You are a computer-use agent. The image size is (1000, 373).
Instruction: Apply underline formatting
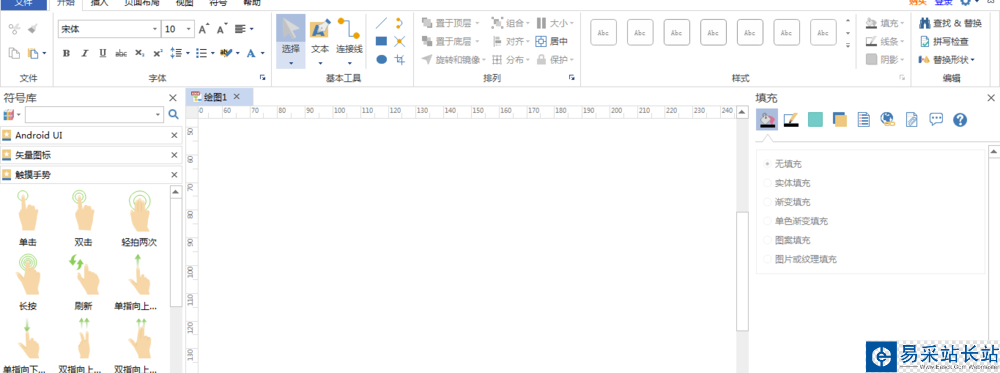point(103,54)
